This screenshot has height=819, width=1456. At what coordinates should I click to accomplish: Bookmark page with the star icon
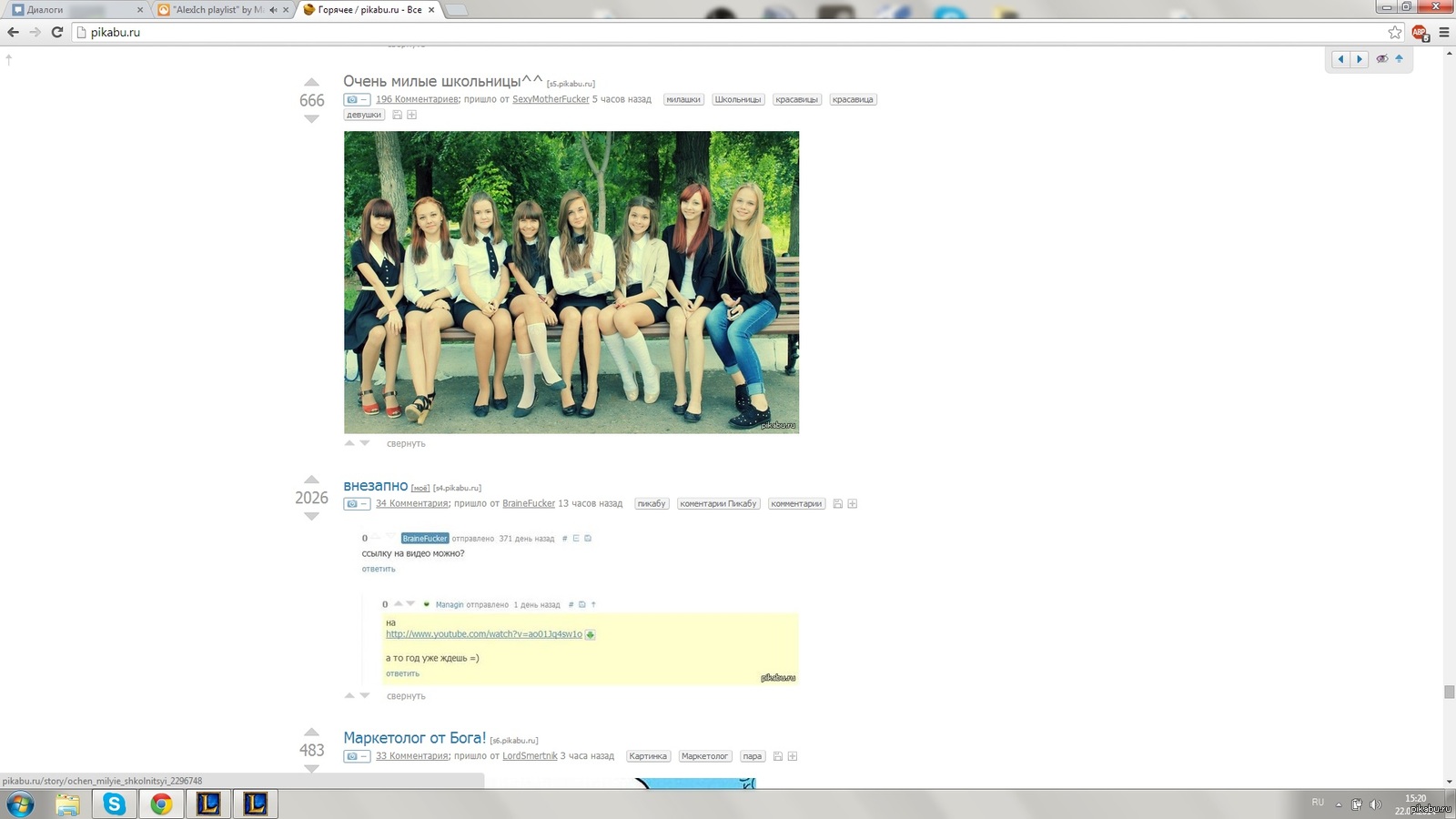click(1395, 33)
